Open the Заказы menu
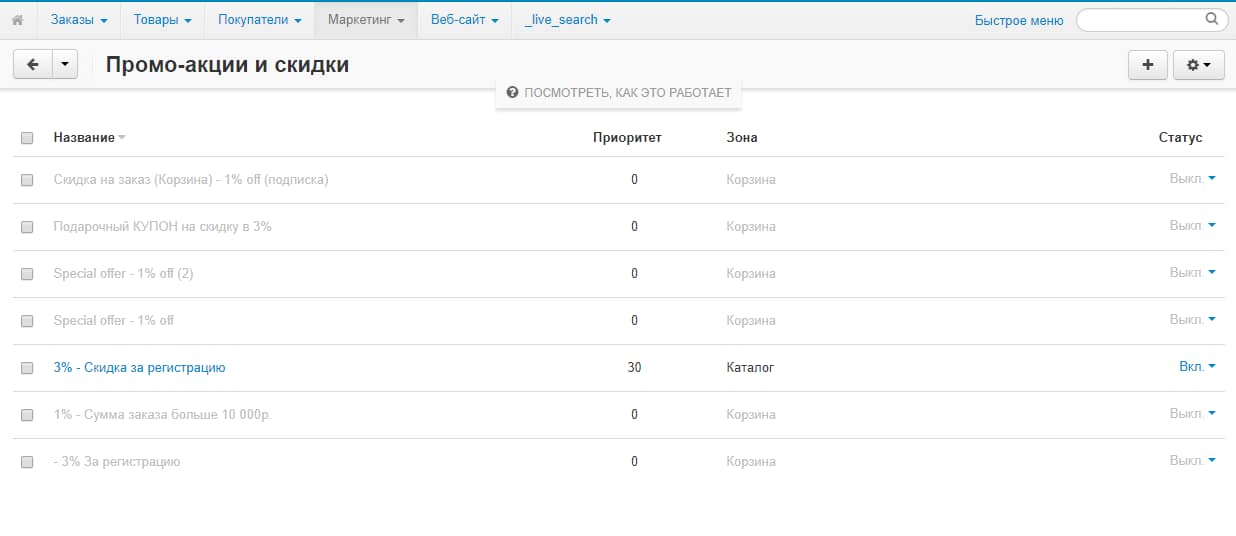Screen dimensions: 1236x536 (79, 20)
